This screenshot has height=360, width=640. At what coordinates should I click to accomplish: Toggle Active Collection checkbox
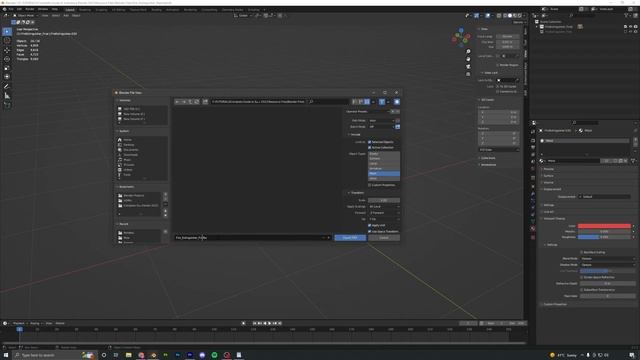point(370,147)
